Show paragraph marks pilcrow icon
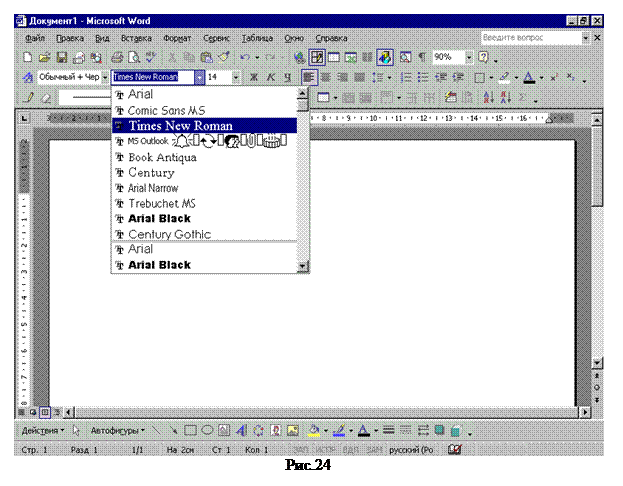This screenshot has height=486, width=623. 422,58
